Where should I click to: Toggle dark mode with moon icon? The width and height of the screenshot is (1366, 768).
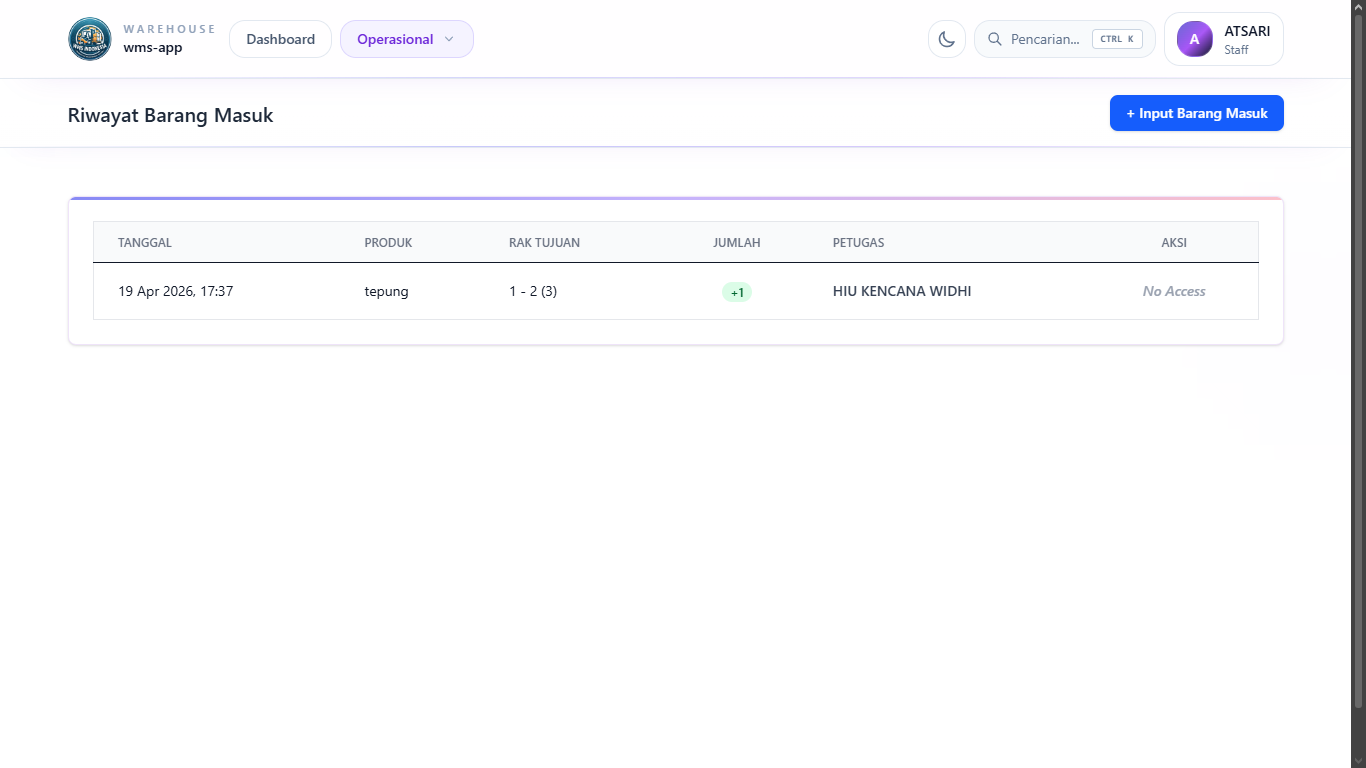point(947,39)
